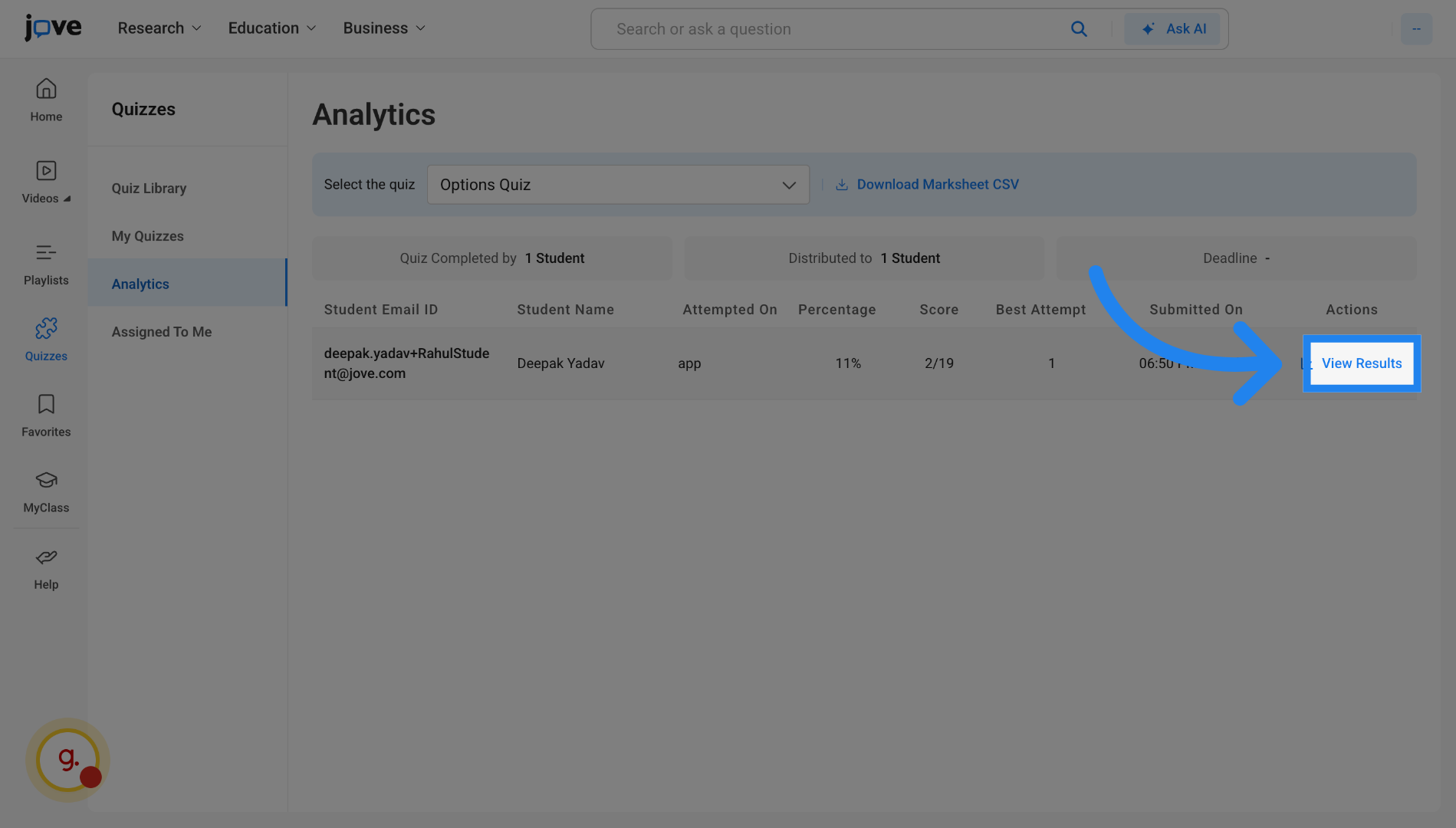Click the Ask AI button
This screenshot has width=1456, height=828.
pos(1172,29)
